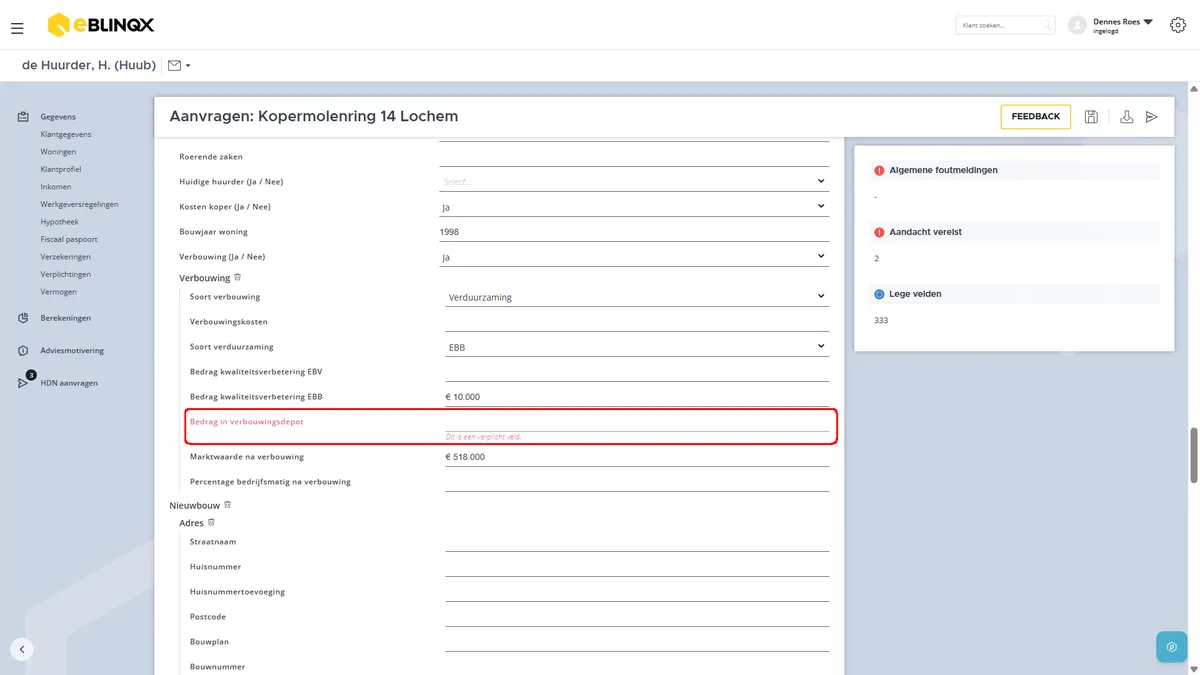Click the Postcode input field
Screen dimensions: 1200x675
coord(637,616)
